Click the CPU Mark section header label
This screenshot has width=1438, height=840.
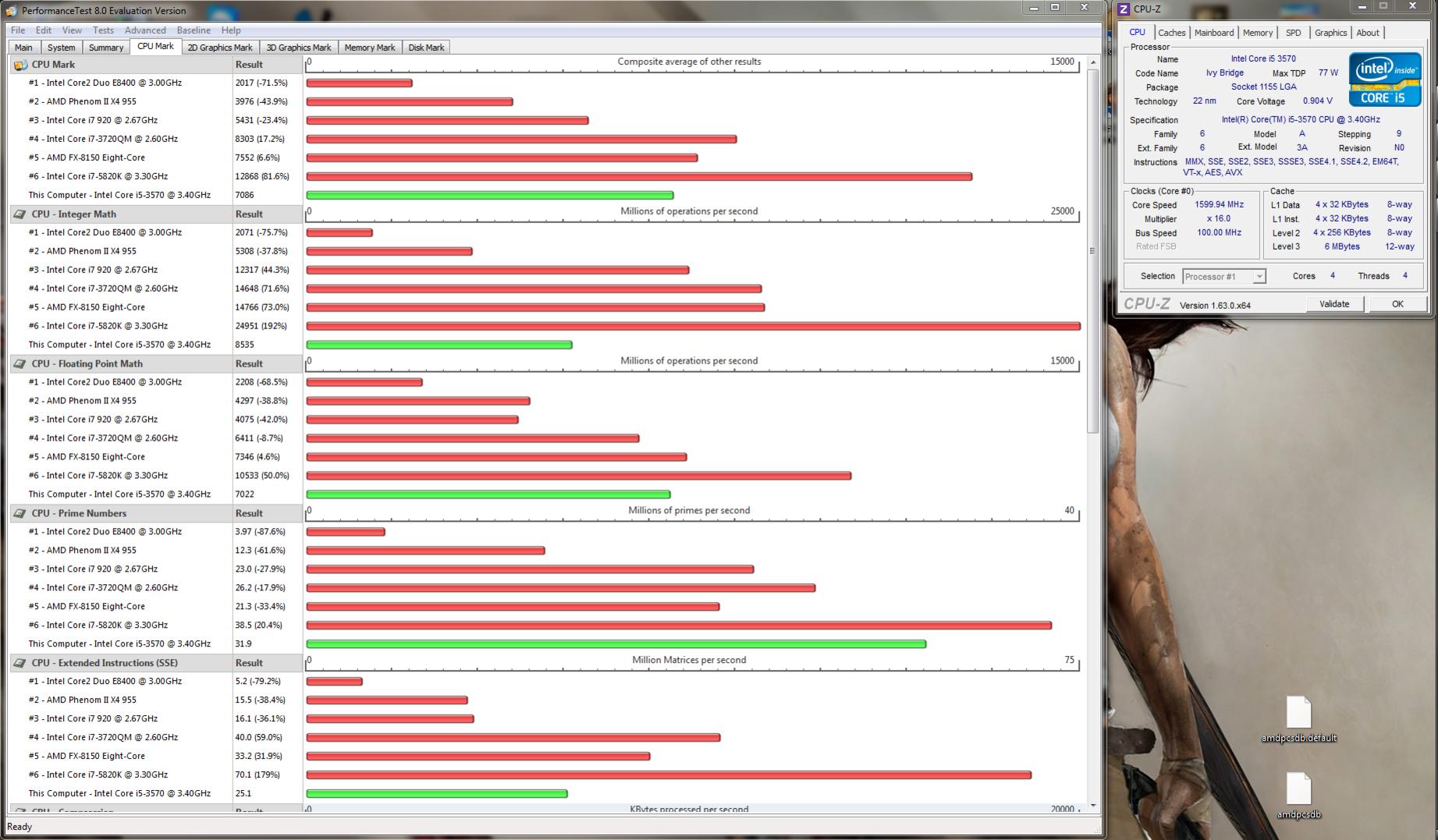53,65
